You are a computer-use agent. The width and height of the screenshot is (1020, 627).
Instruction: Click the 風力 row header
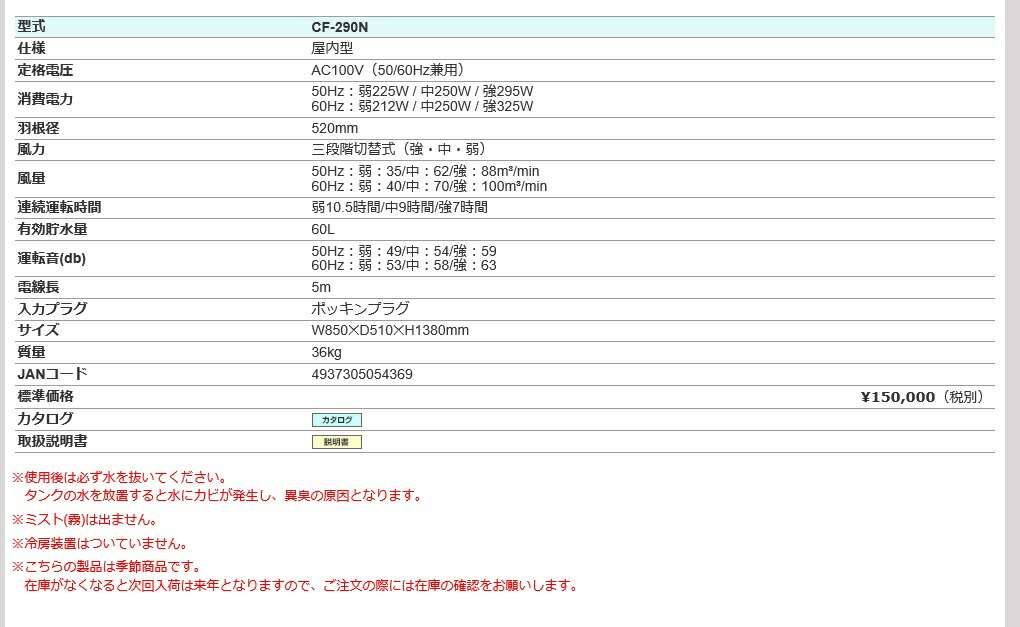pos(30,149)
